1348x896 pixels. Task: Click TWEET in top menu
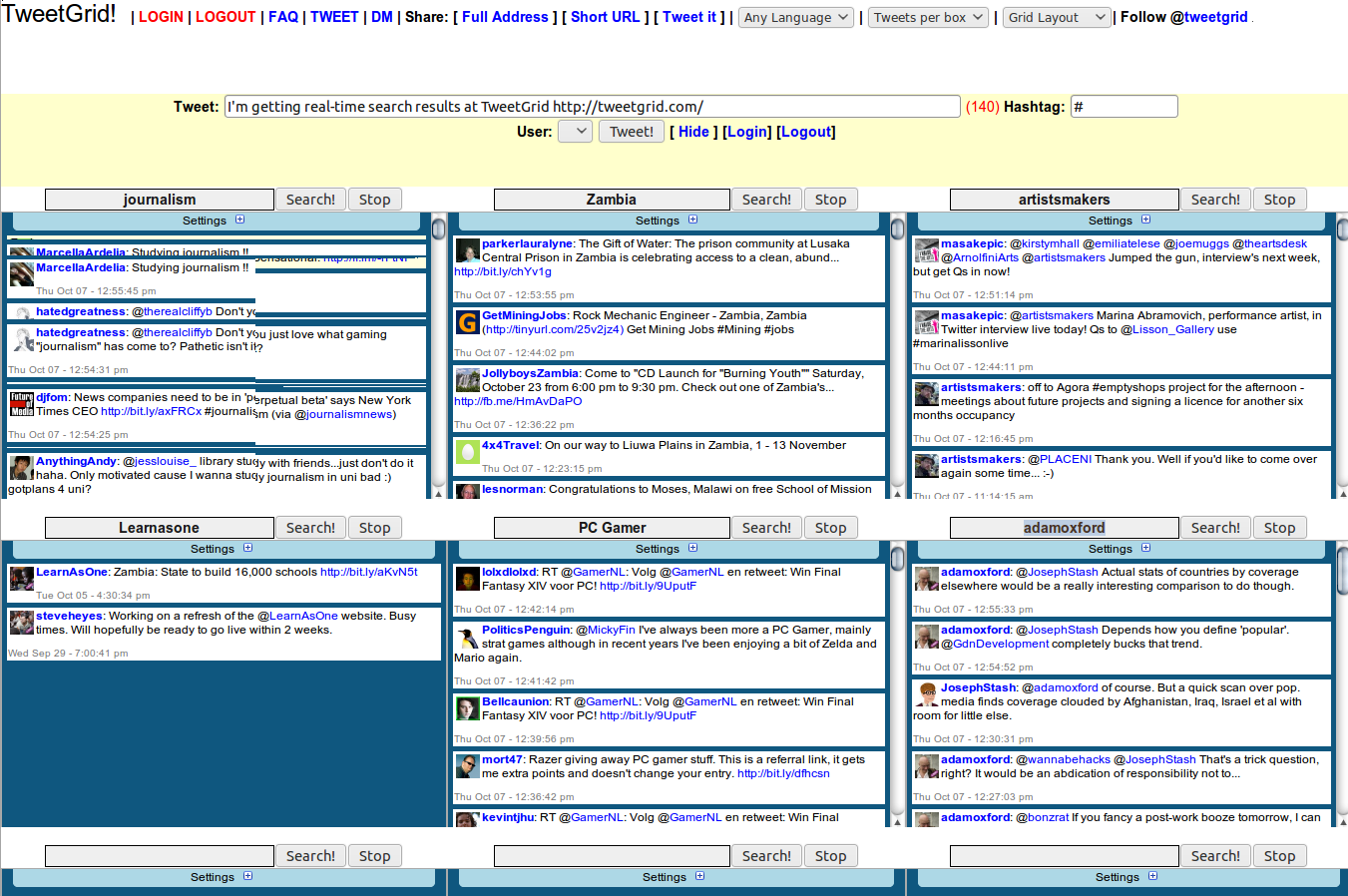click(x=334, y=17)
